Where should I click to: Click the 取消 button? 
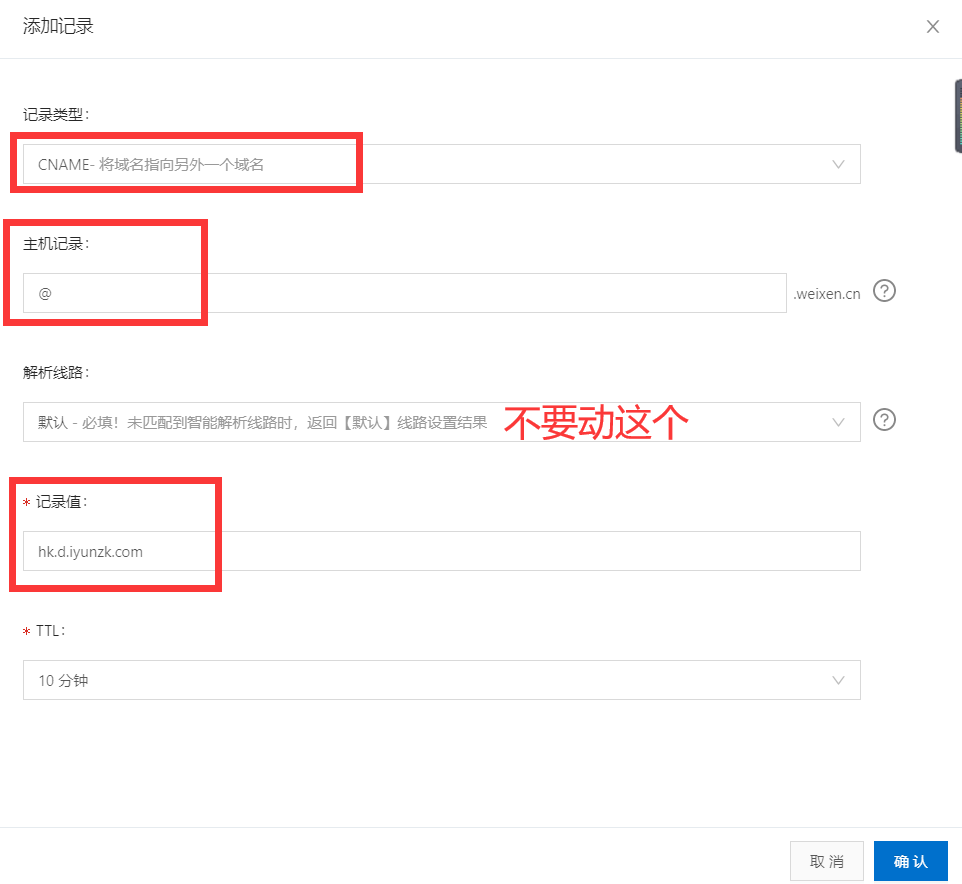pyautogui.click(x=826, y=861)
